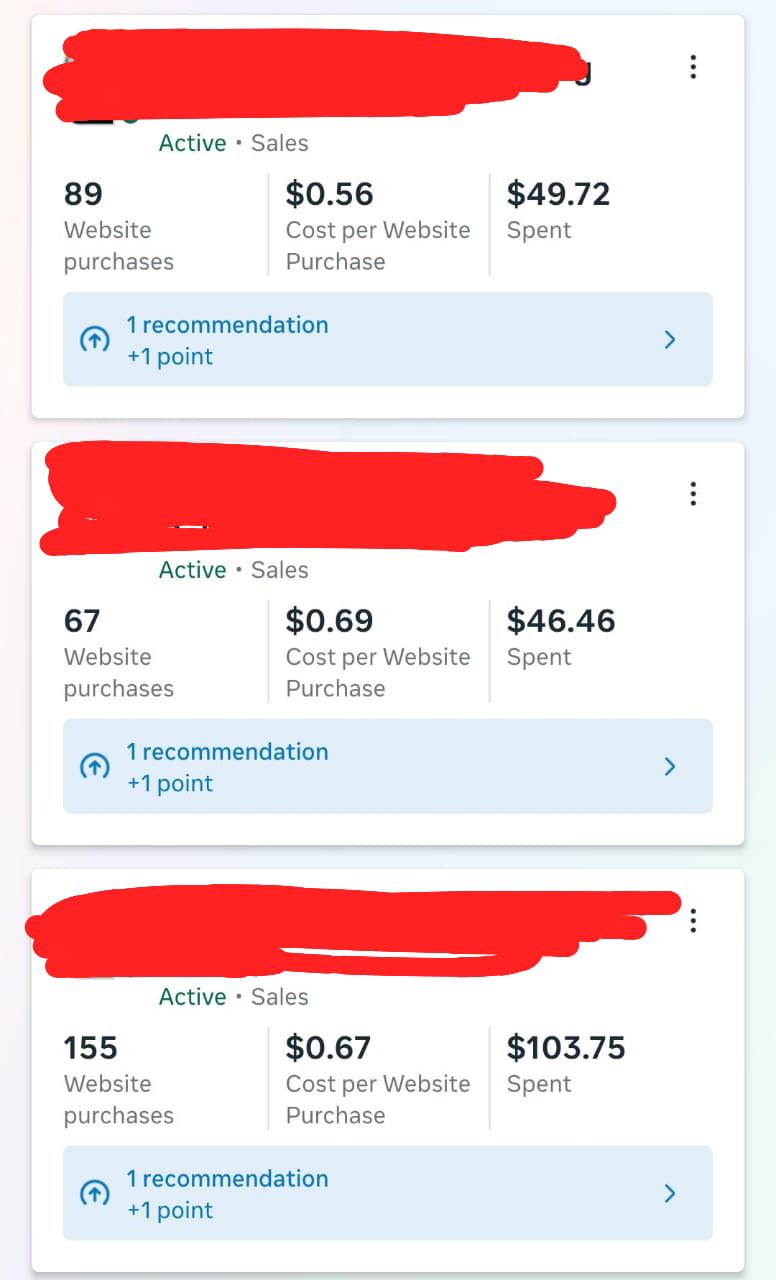The height and width of the screenshot is (1280, 776).
Task: Click the 89 Website purchases metric
Action: 83,194
